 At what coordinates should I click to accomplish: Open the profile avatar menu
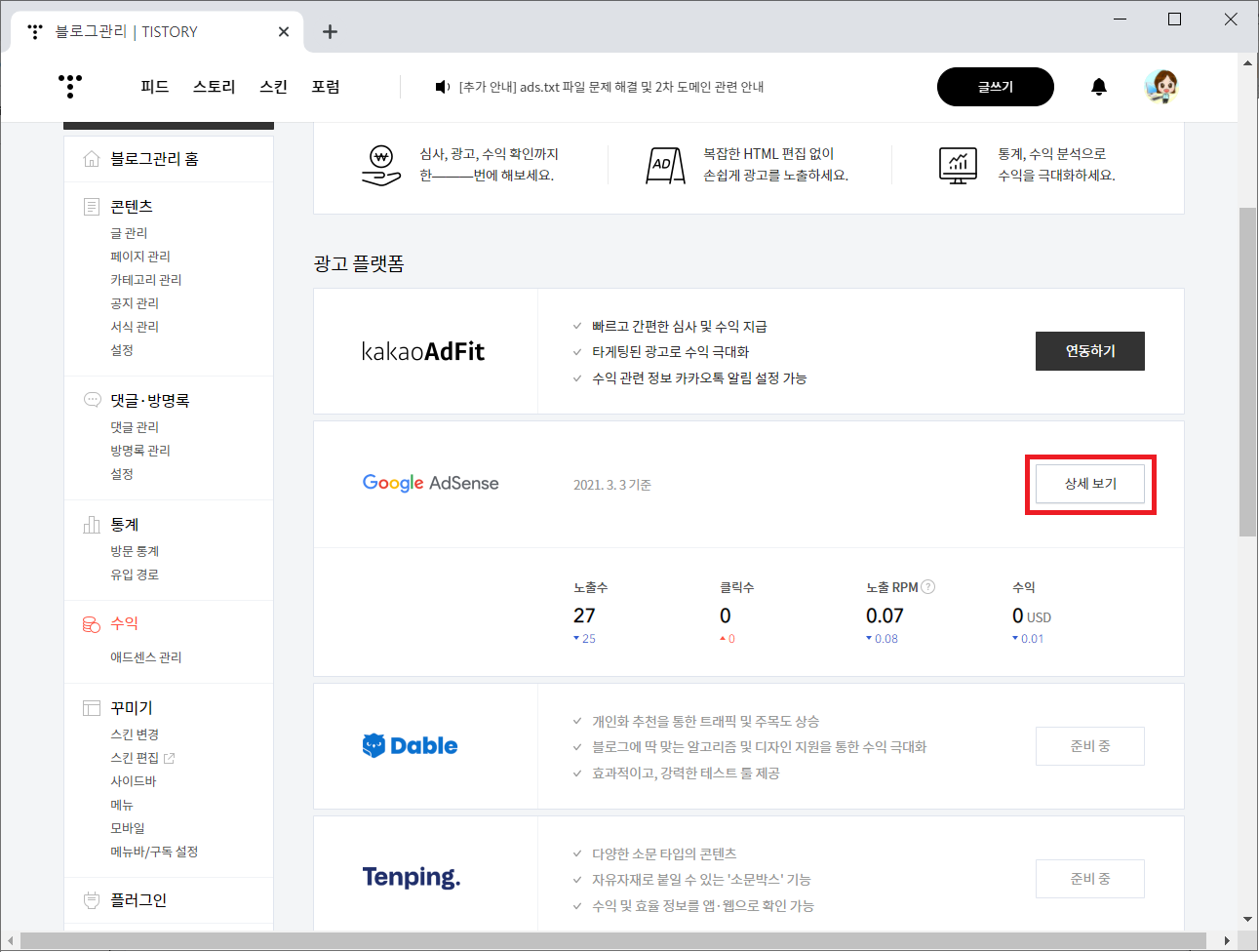[1161, 87]
